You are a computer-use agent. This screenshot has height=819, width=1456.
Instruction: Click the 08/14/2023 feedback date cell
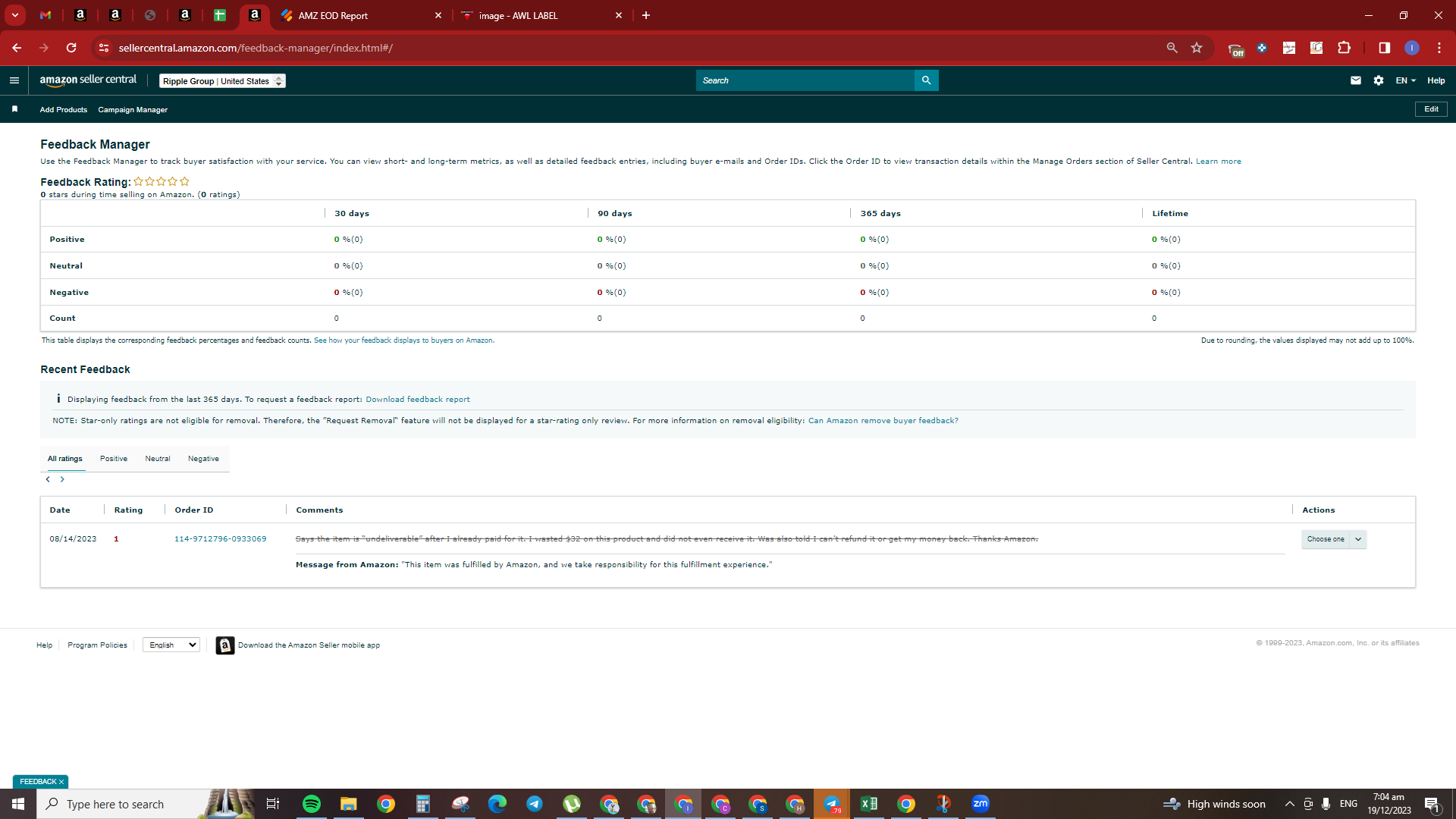point(74,539)
